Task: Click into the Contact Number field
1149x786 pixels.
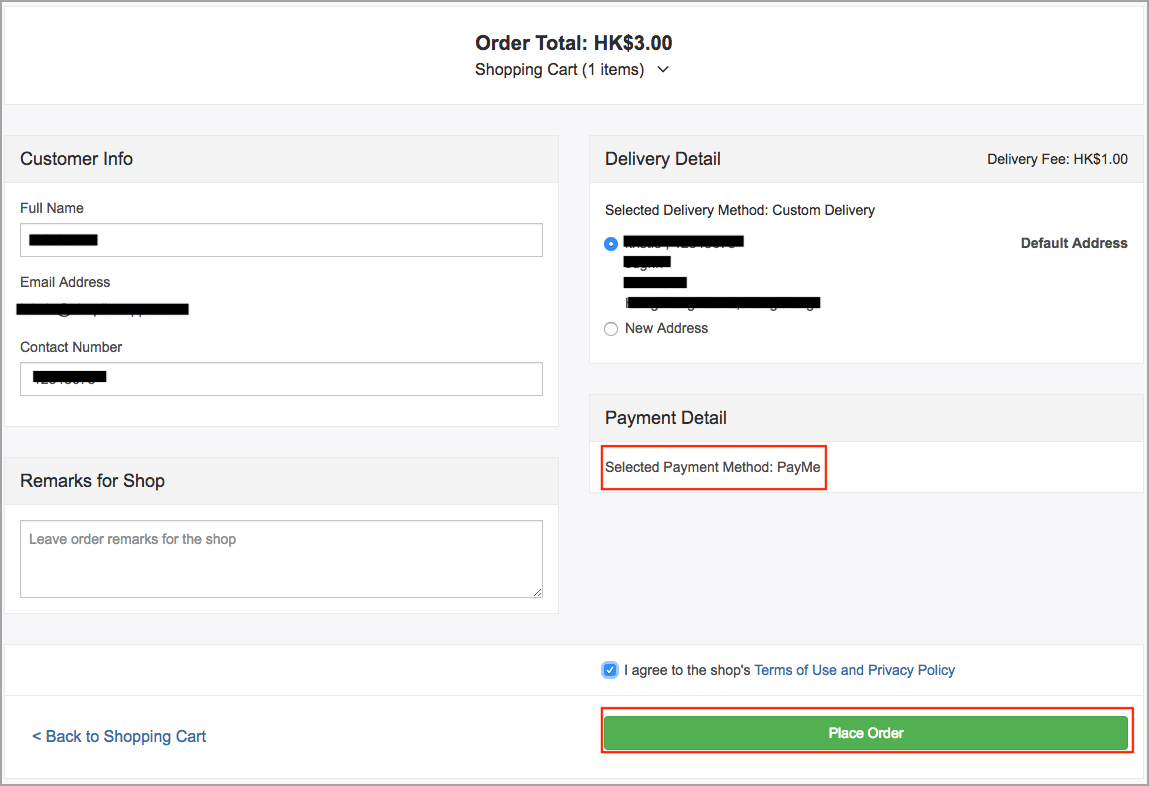Action: [281, 379]
